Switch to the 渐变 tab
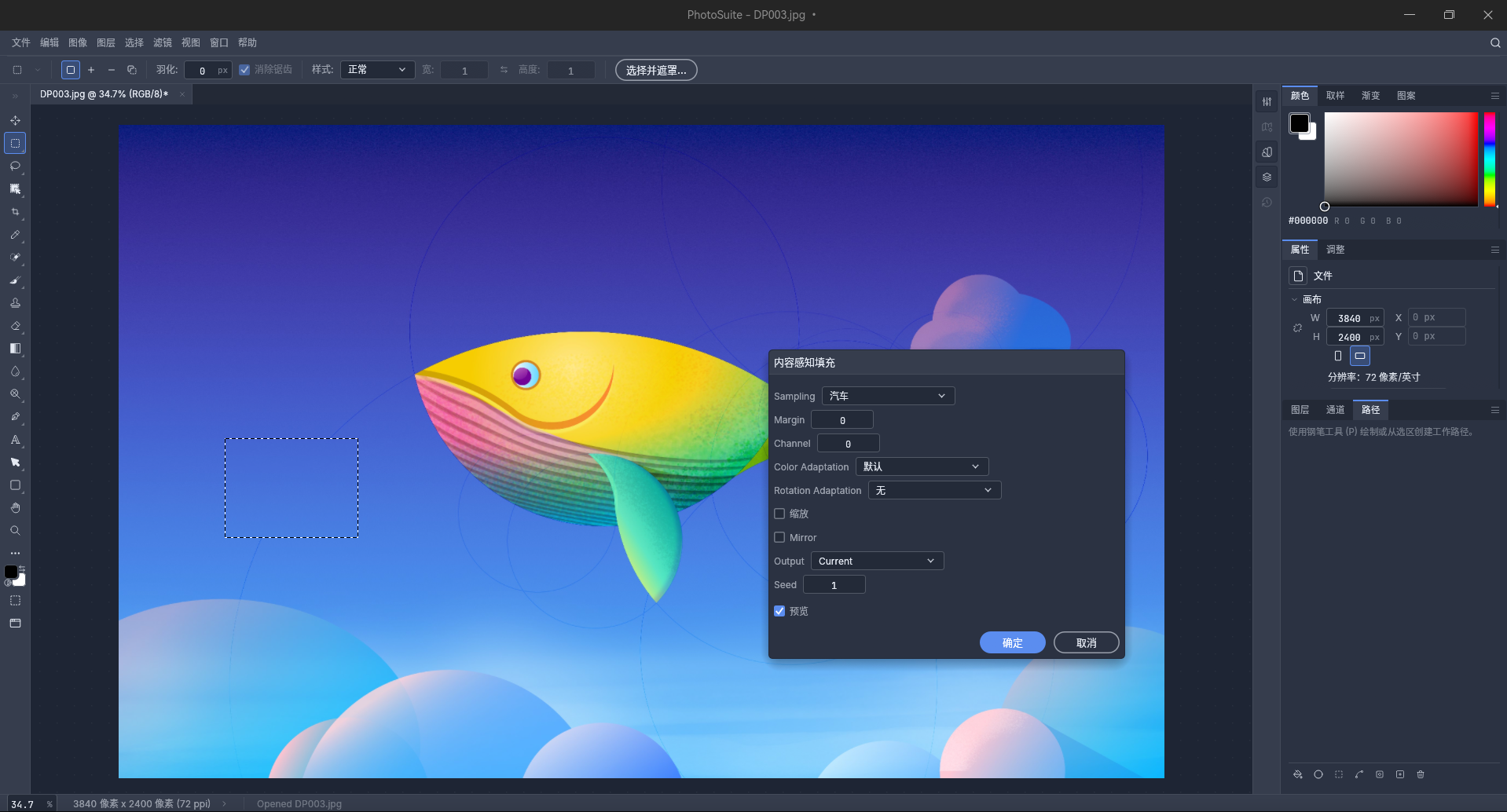The width and height of the screenshot is (1507, 812). point(1370,95)
